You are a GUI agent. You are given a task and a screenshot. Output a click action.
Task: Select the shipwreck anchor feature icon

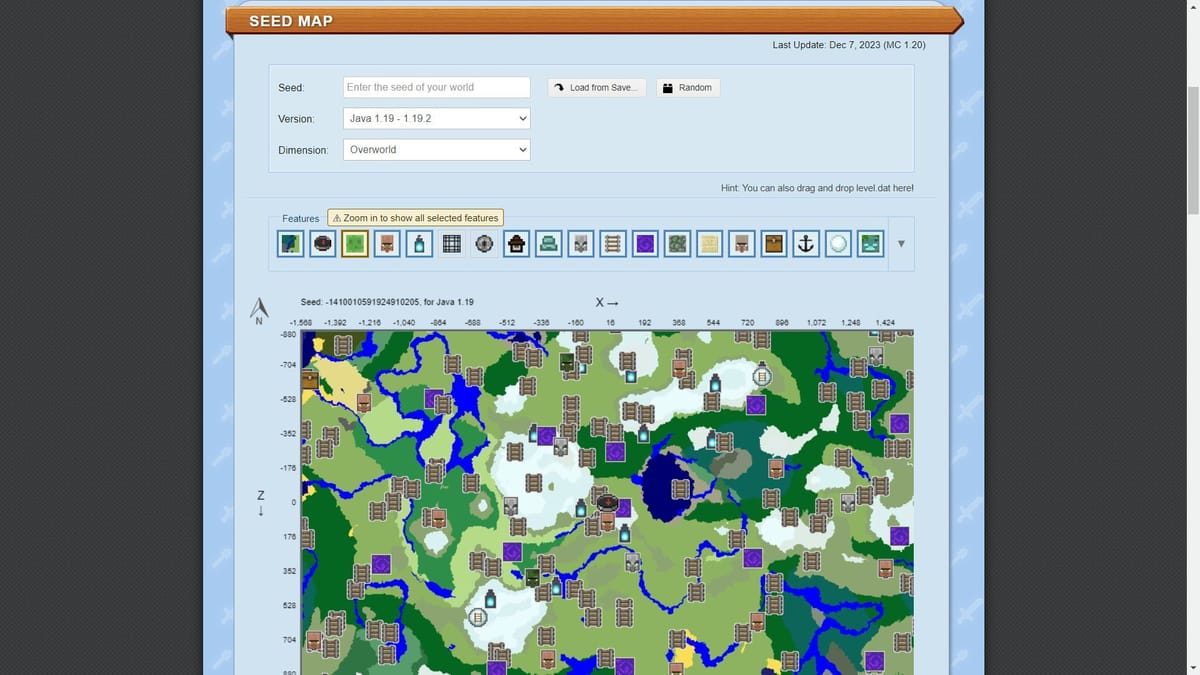[805, 243]
